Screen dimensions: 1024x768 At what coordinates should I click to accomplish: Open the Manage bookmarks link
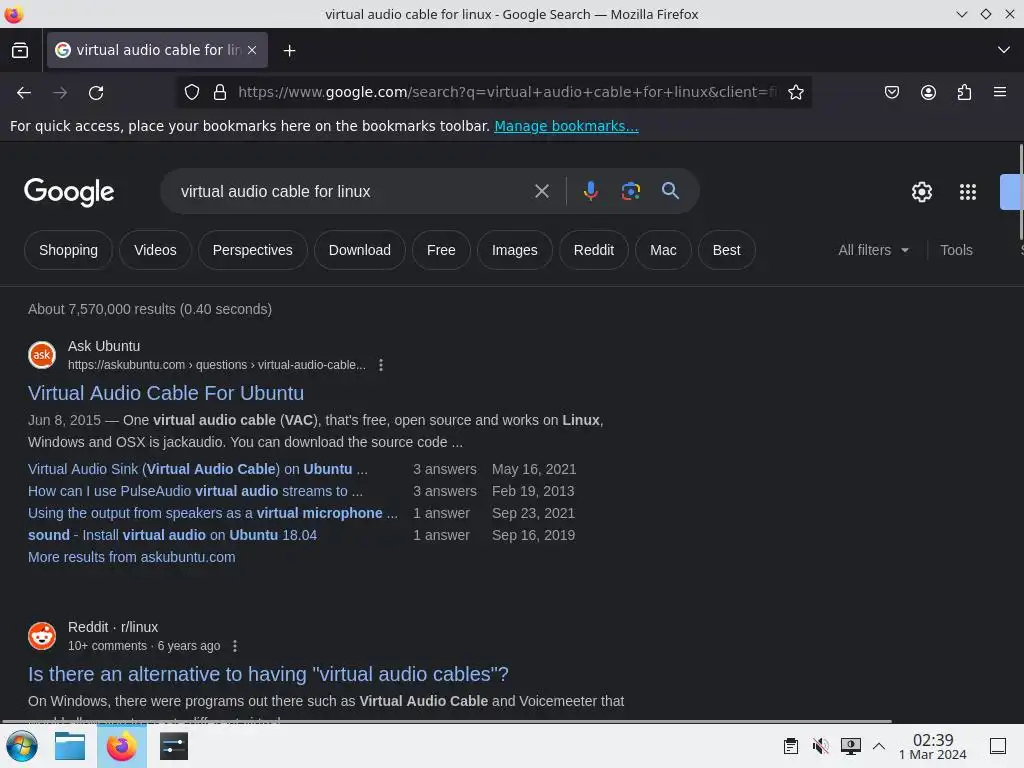(x=566, y=126)
